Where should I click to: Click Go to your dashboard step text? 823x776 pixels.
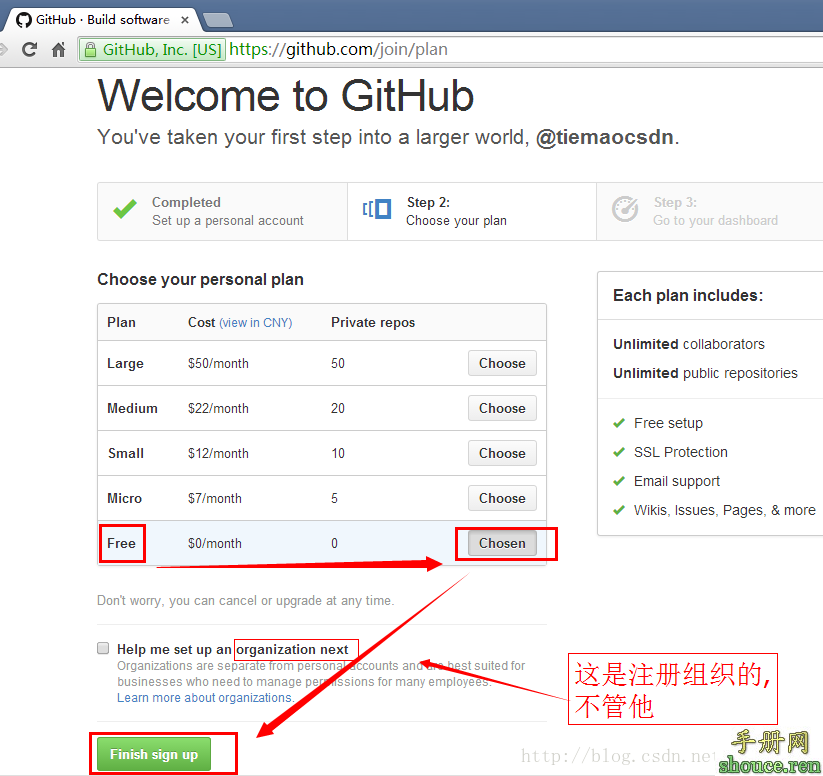[715, 221]
